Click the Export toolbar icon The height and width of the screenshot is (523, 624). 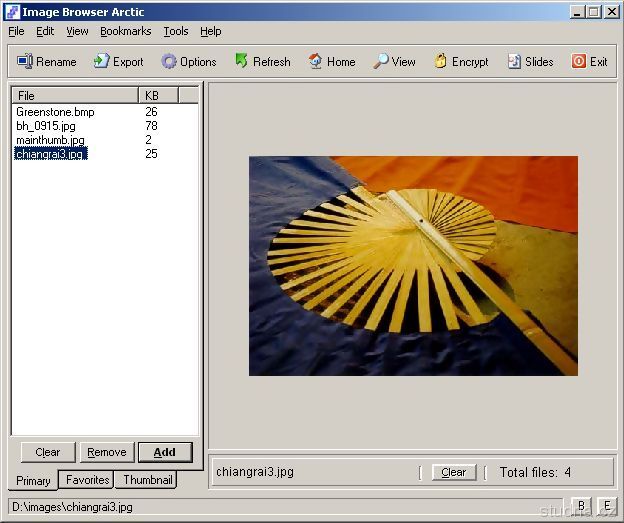click(x=101, y=61)
